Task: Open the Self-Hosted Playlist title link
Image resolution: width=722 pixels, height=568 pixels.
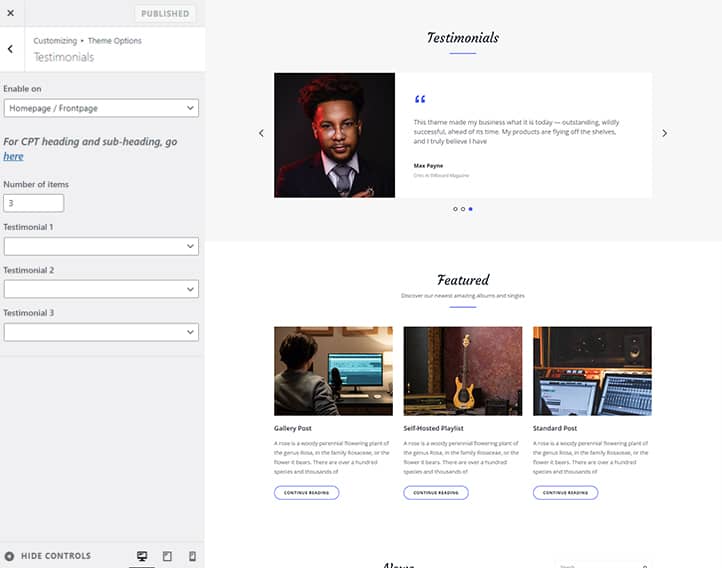Action: [433, 428]
